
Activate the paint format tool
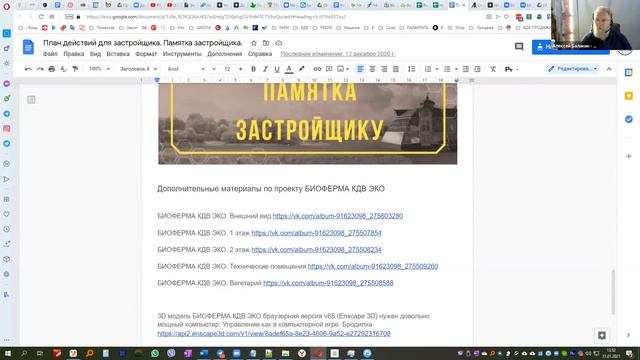click(x=75, y=69)
